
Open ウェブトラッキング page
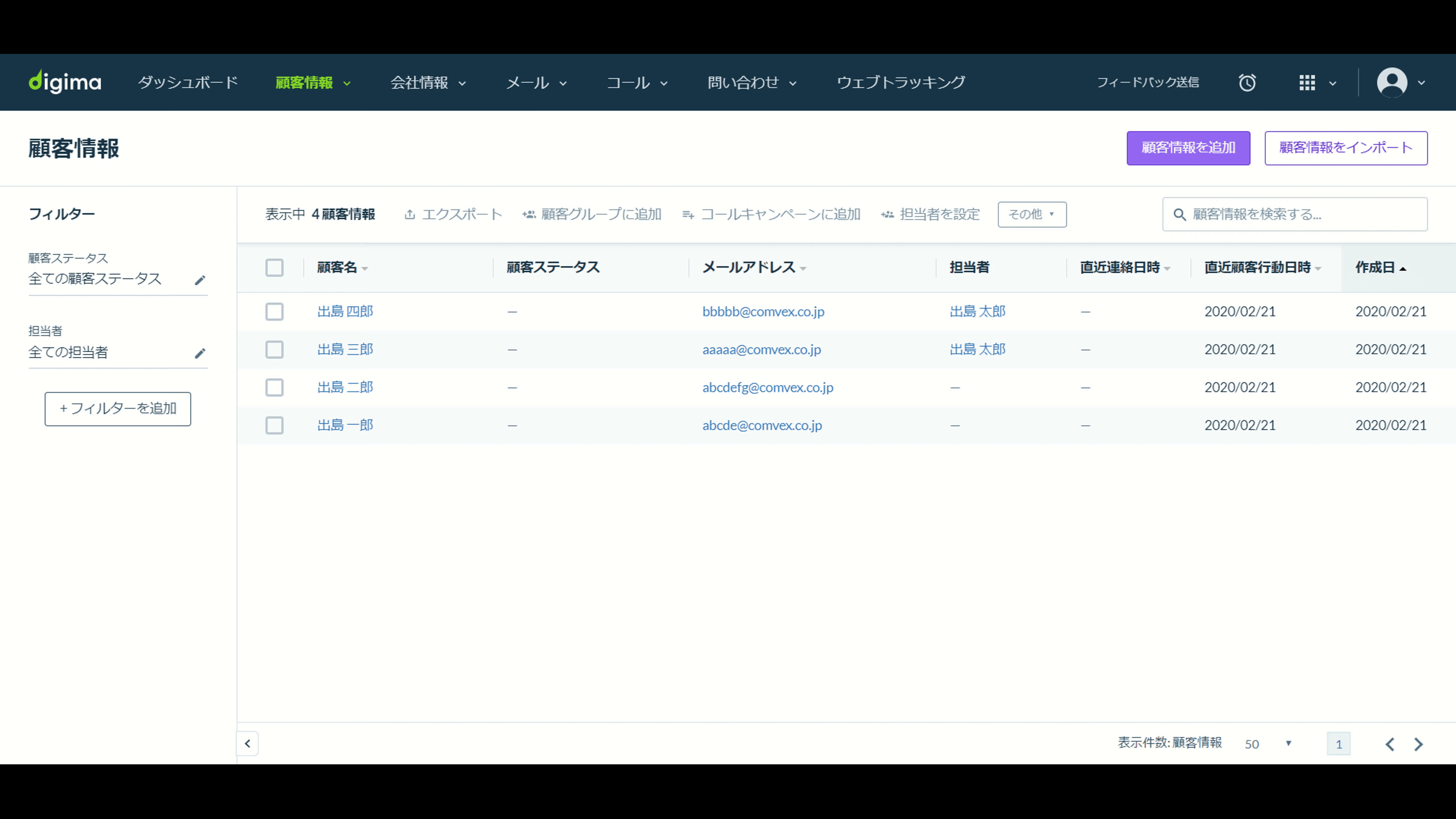coord(901,83)
